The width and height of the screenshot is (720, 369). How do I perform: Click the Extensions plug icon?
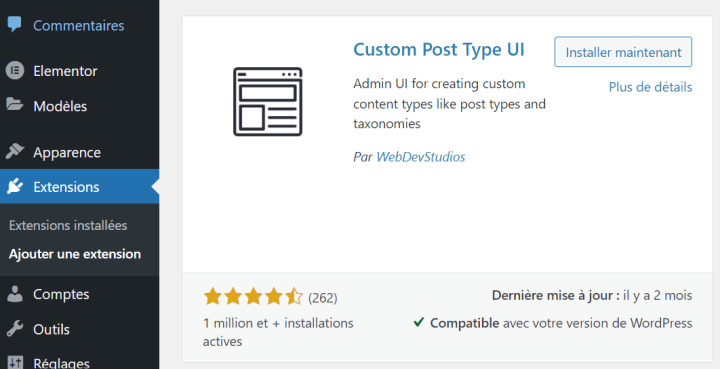click(15, 186)
